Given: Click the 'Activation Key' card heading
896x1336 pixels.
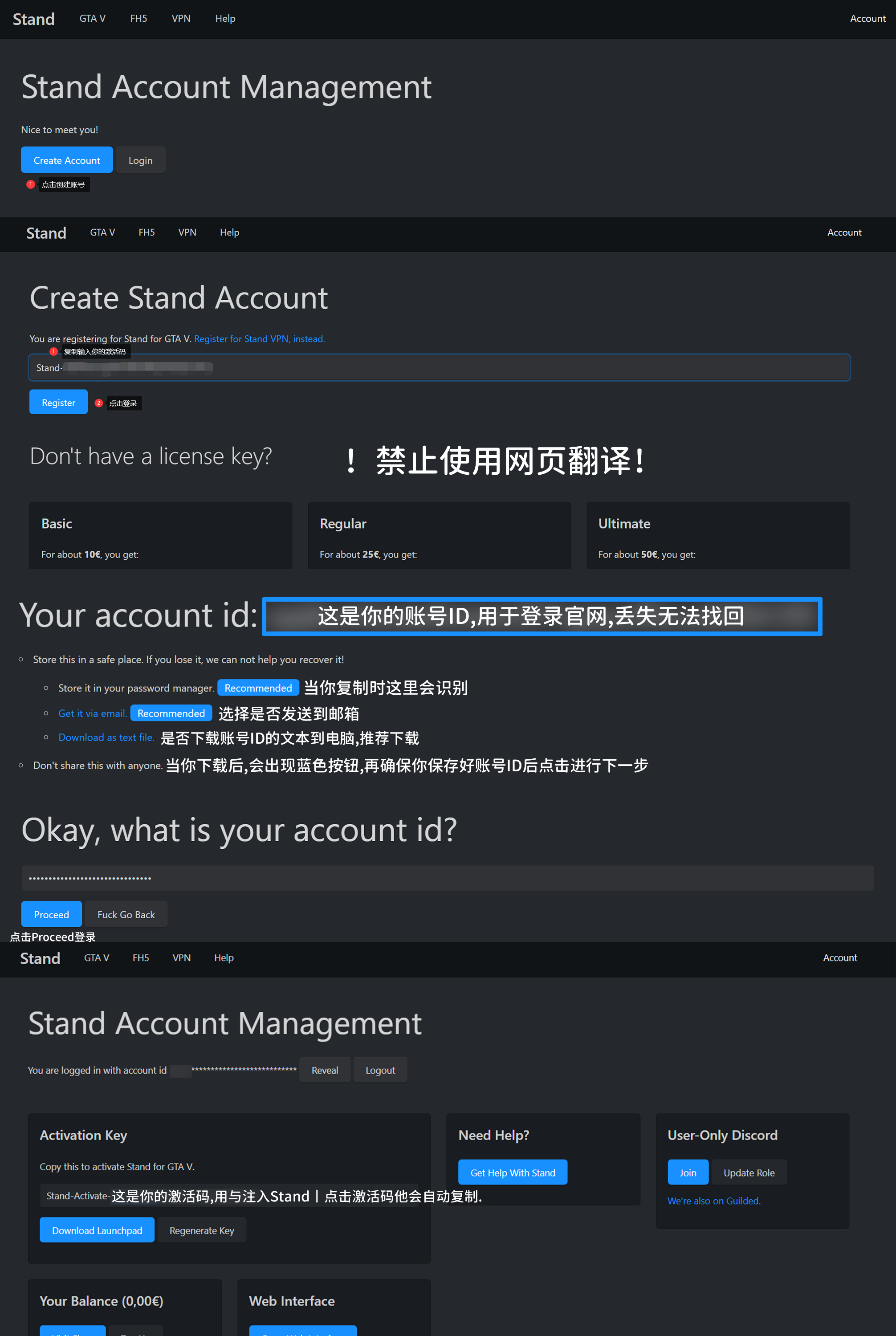Looking at the screenshot, I should point(83,1135).
